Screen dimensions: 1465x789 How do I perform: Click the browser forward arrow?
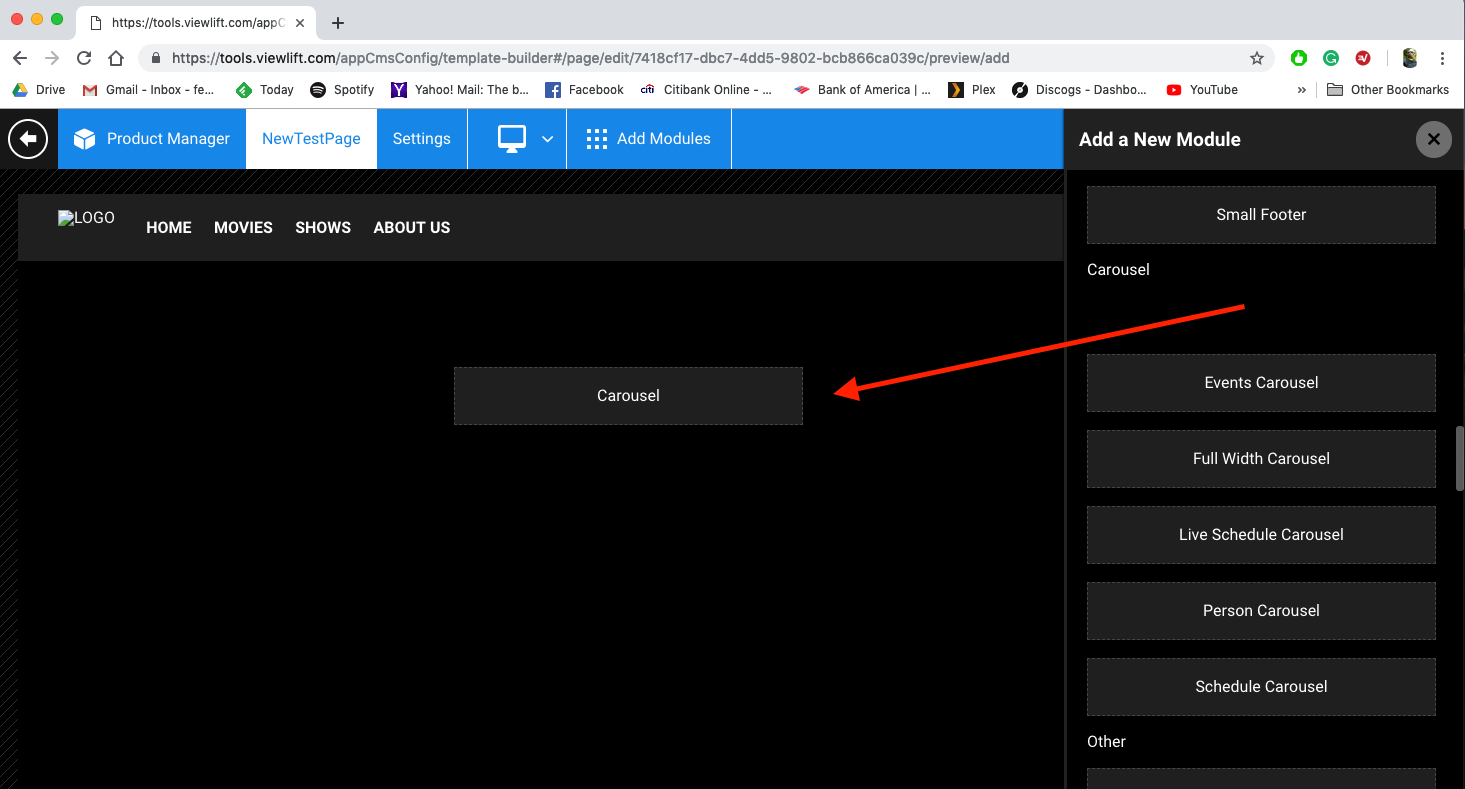[52, 58]
